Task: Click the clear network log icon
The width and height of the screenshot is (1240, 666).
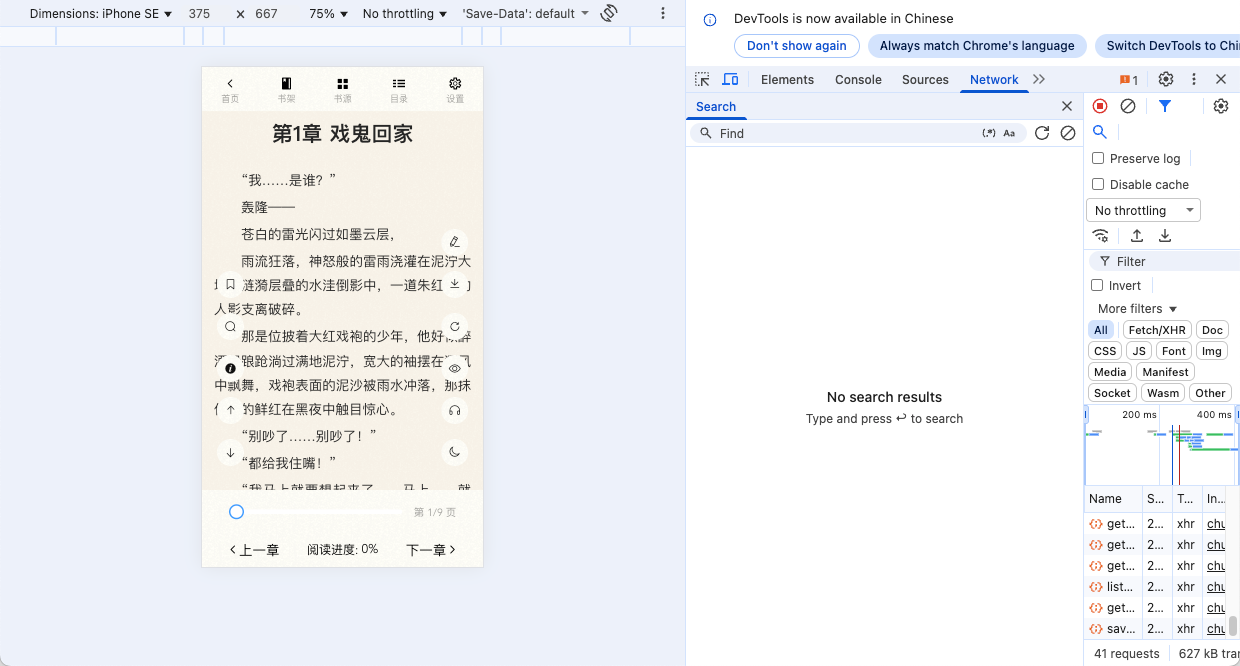Action: pos(1128,106)
